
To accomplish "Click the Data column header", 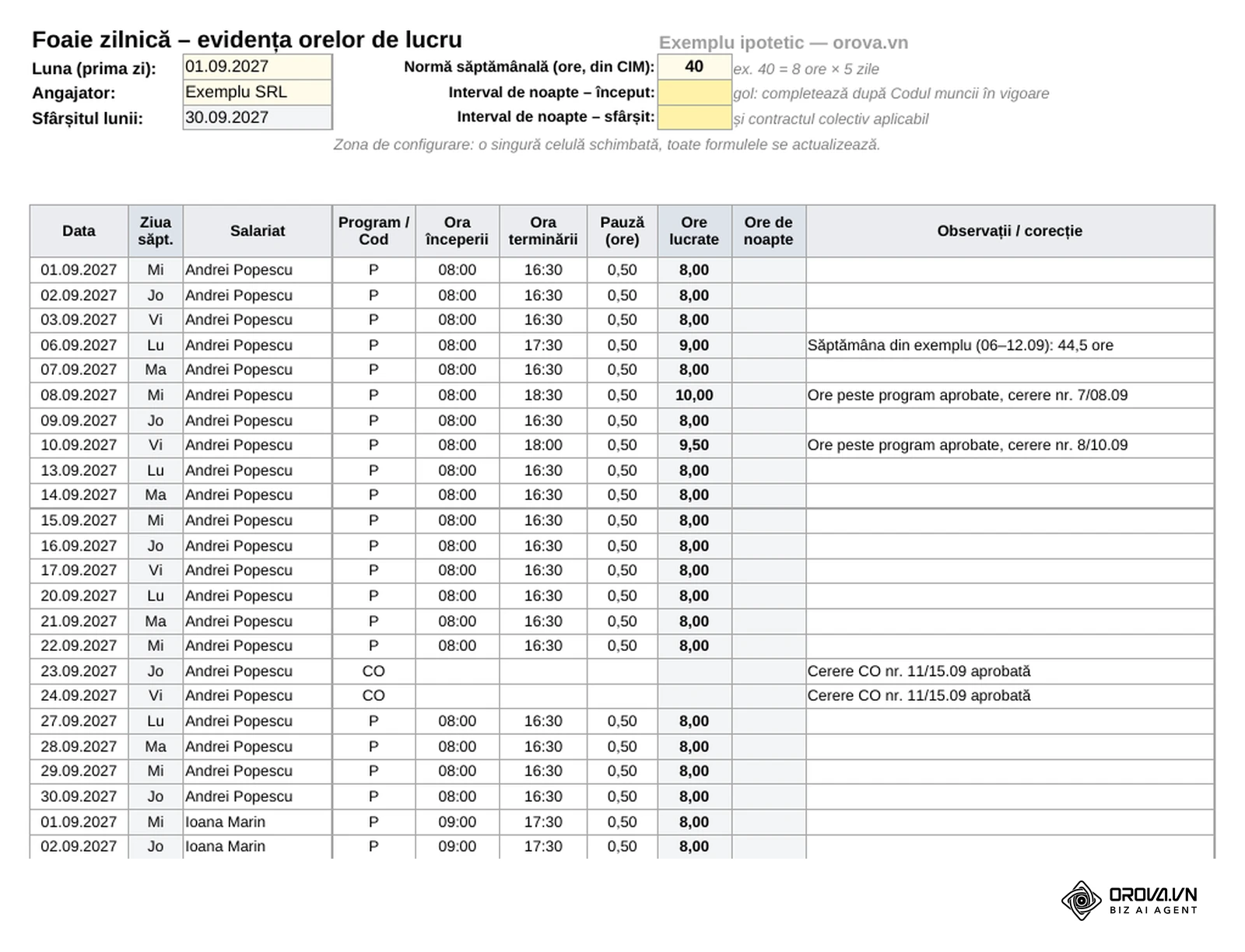I will click(x=79, y=231).
